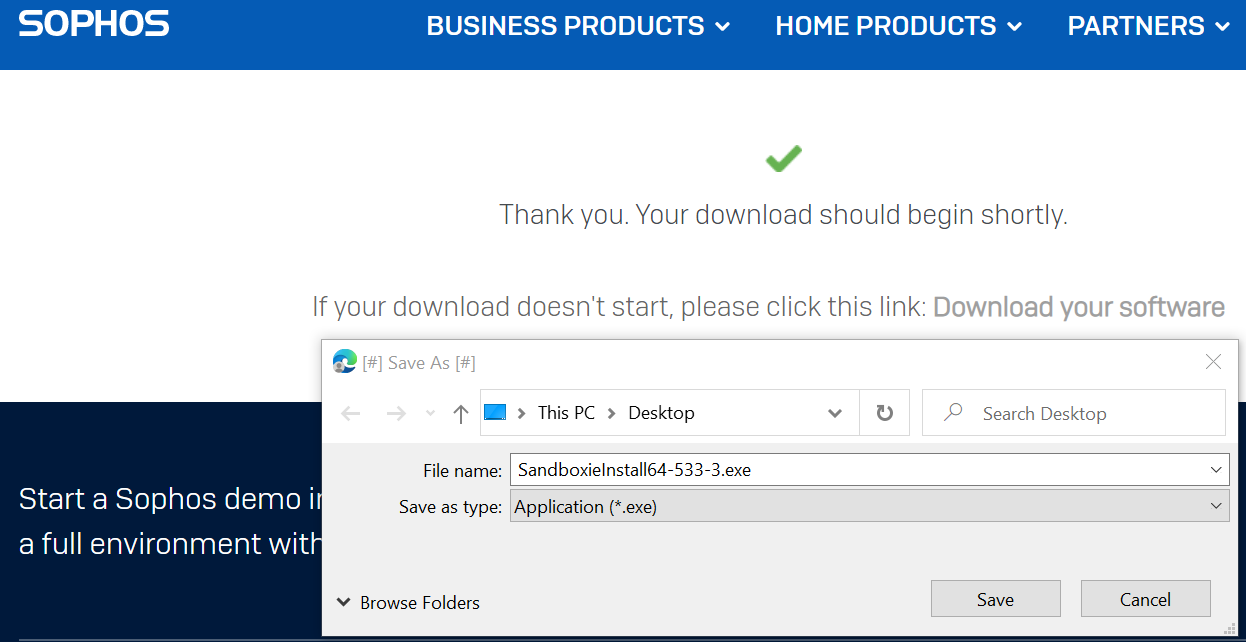Click the search magnifier icon
This screenshot has width=1246, height=642.
(x=953, y=412)
